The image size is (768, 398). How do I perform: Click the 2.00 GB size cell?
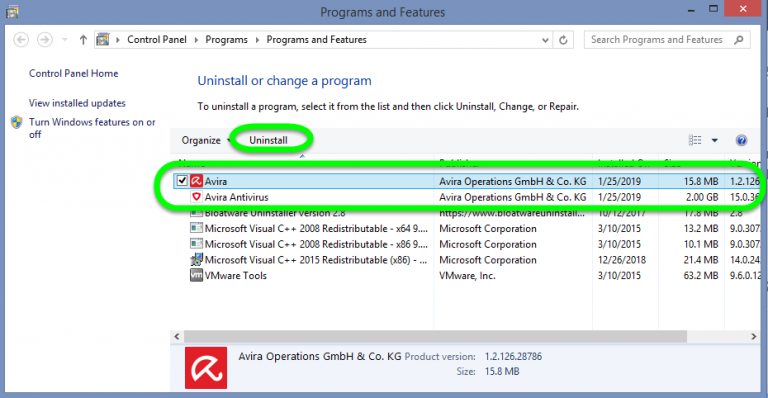(702, 197)
